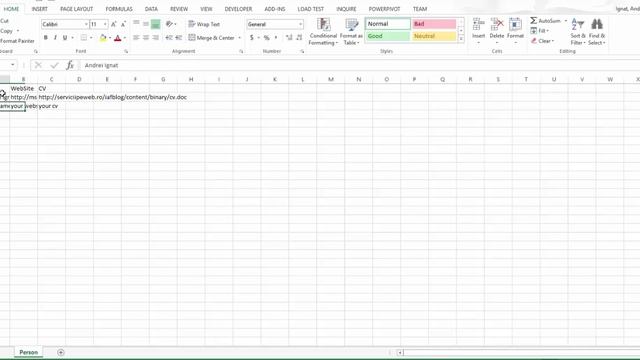Expand the cell styles gallery

pyautogui.click(x=461, y=39)
